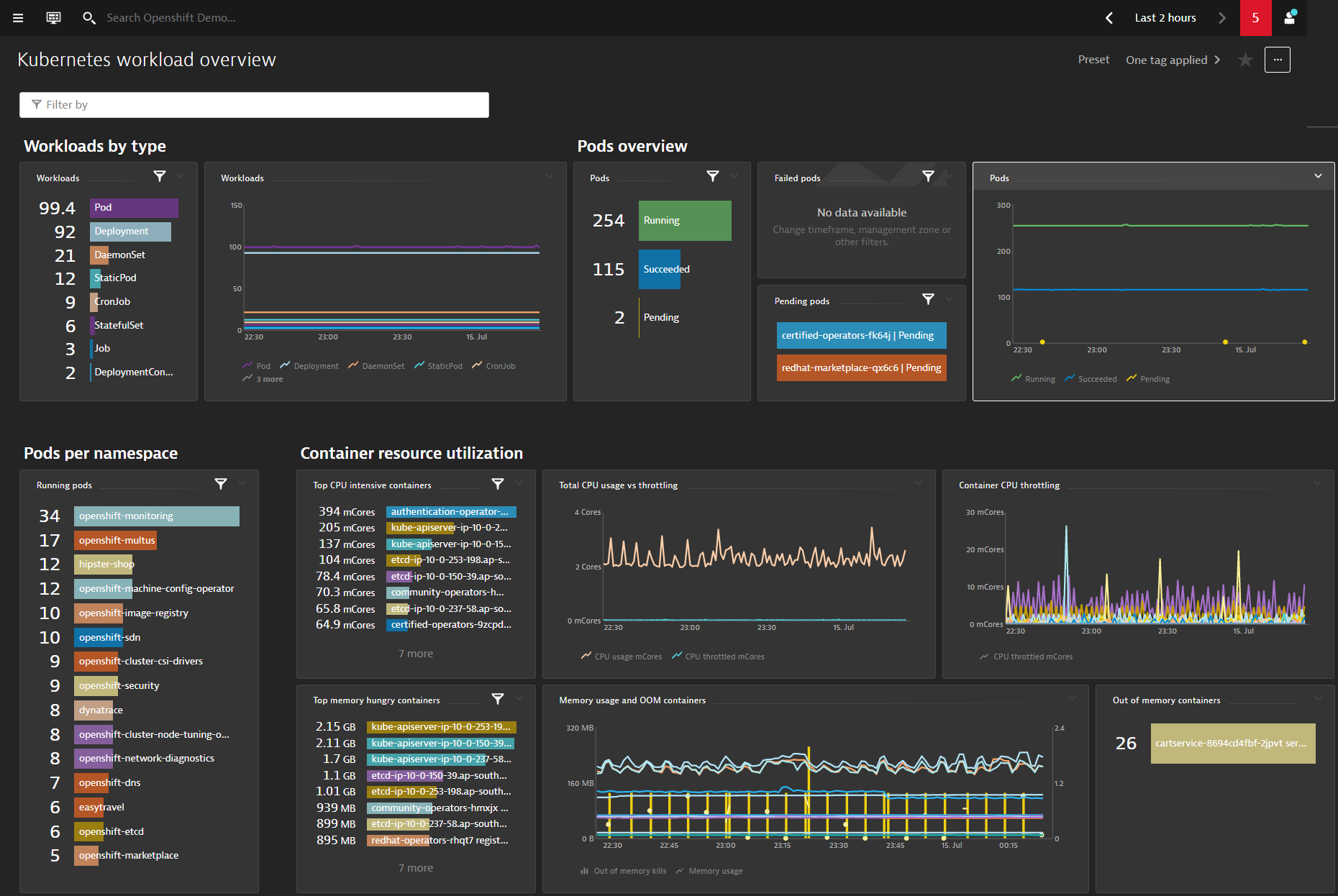Toggle Pending series in Pods legend

point(1148,379)
